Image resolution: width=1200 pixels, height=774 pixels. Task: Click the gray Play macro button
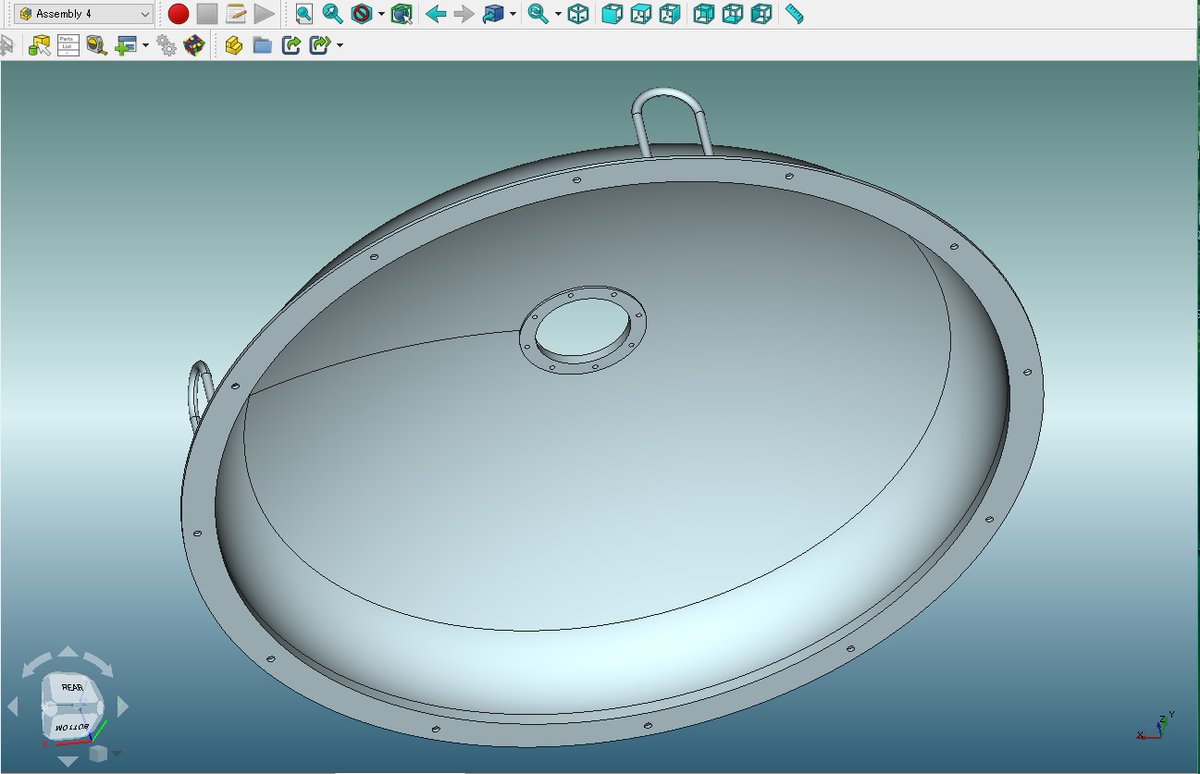pos(264,14)
